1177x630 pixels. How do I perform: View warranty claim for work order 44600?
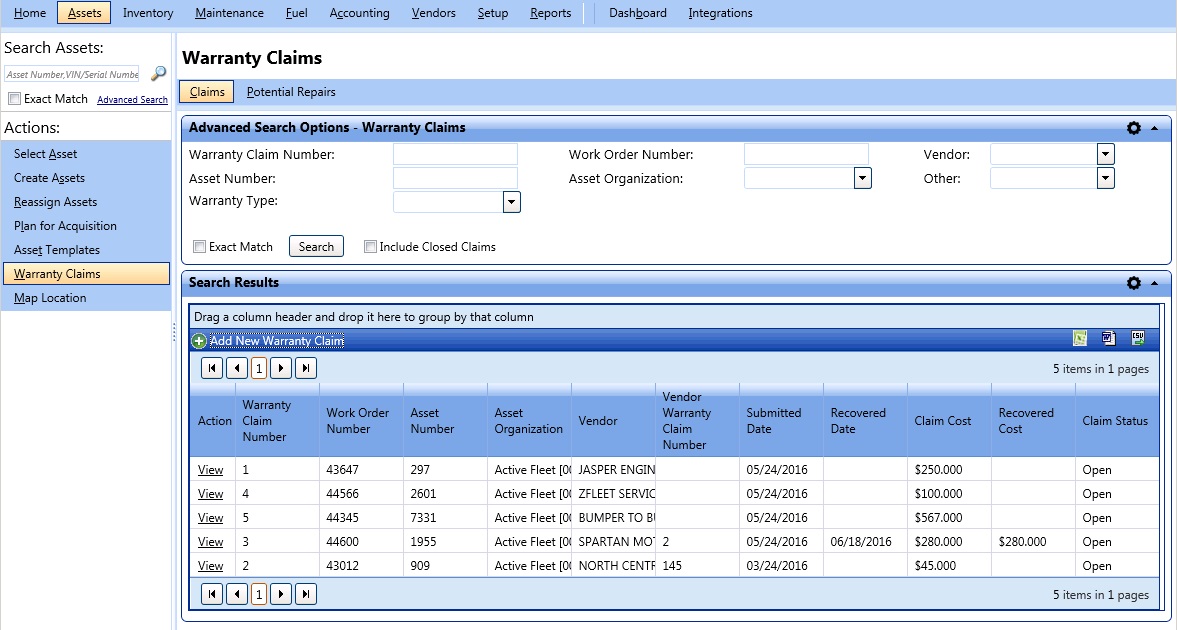pos(210,542)
